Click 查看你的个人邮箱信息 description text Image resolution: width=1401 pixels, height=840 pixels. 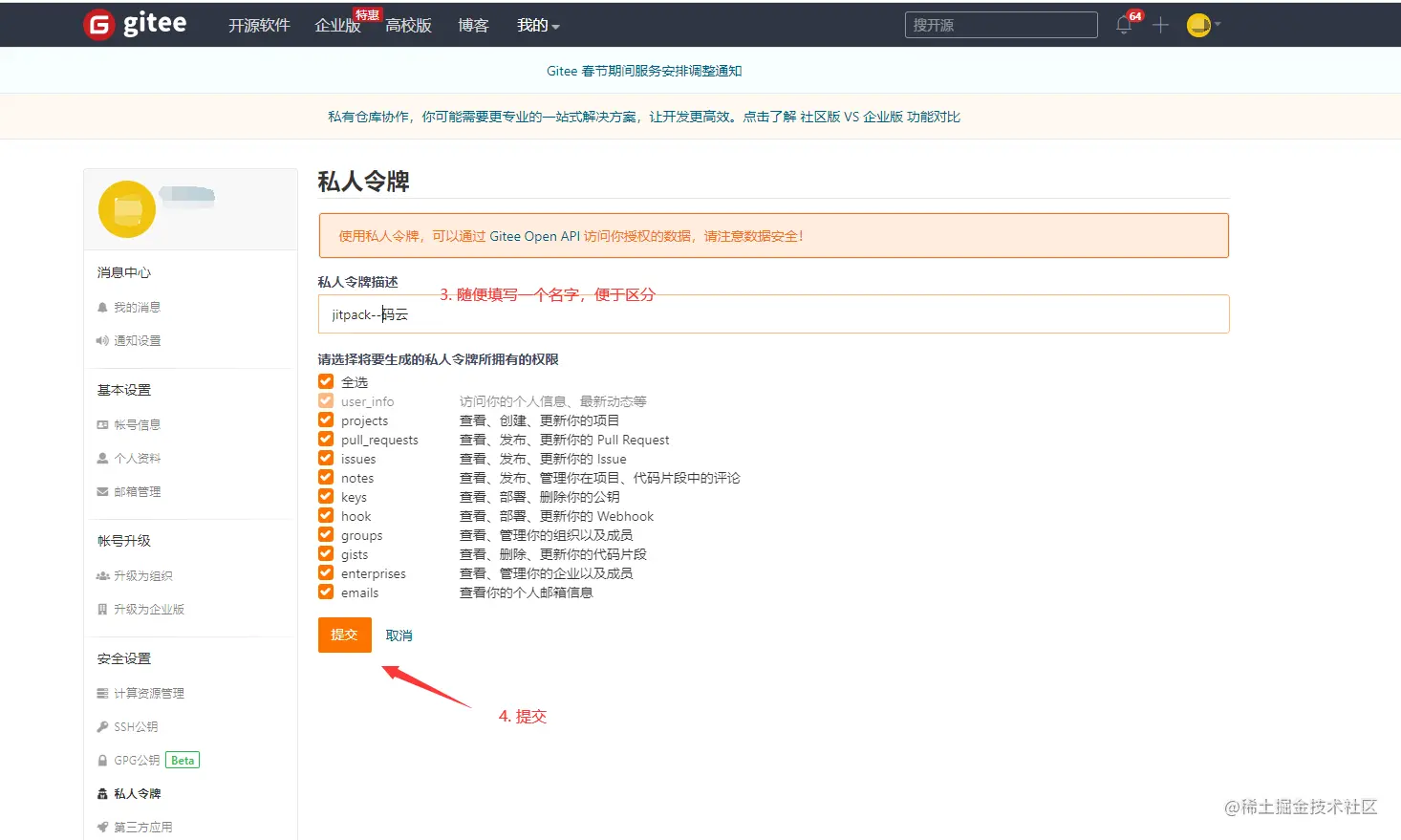[527, 592]
